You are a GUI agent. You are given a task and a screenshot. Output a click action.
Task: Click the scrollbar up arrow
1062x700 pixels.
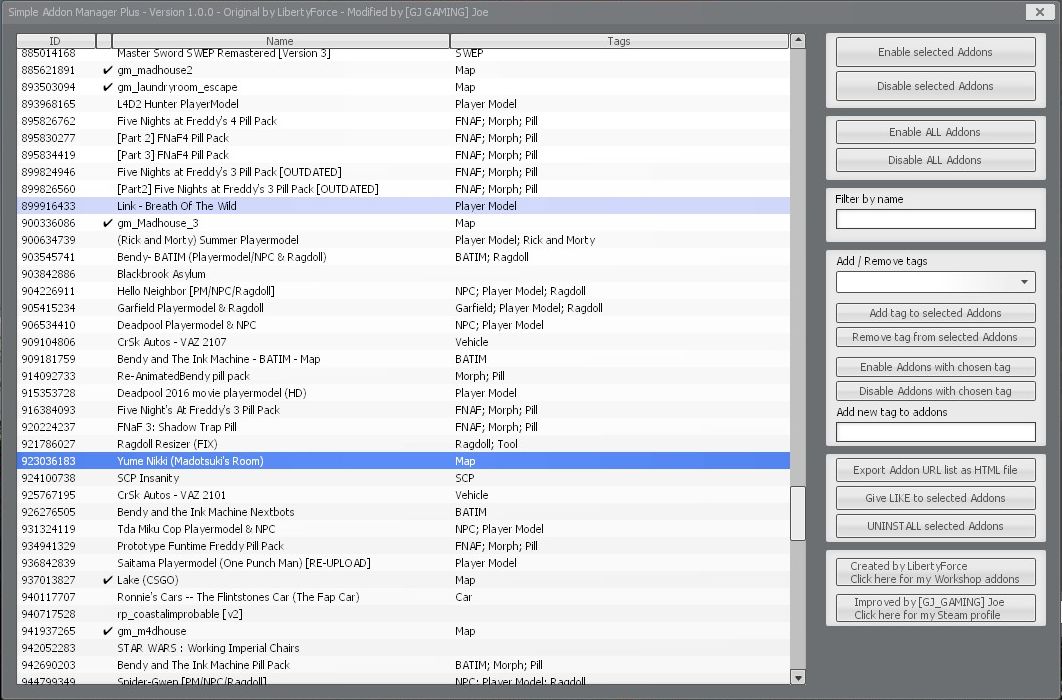(798, 41)
